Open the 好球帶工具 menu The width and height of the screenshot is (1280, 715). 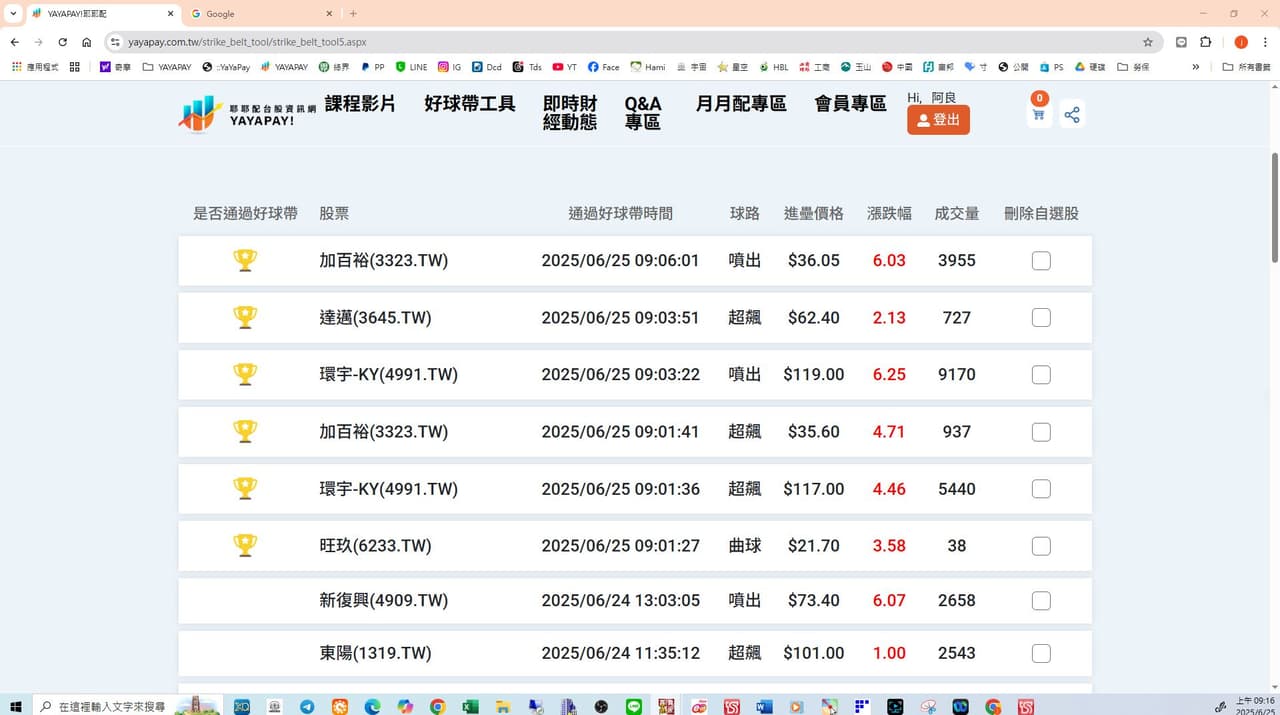470,104
